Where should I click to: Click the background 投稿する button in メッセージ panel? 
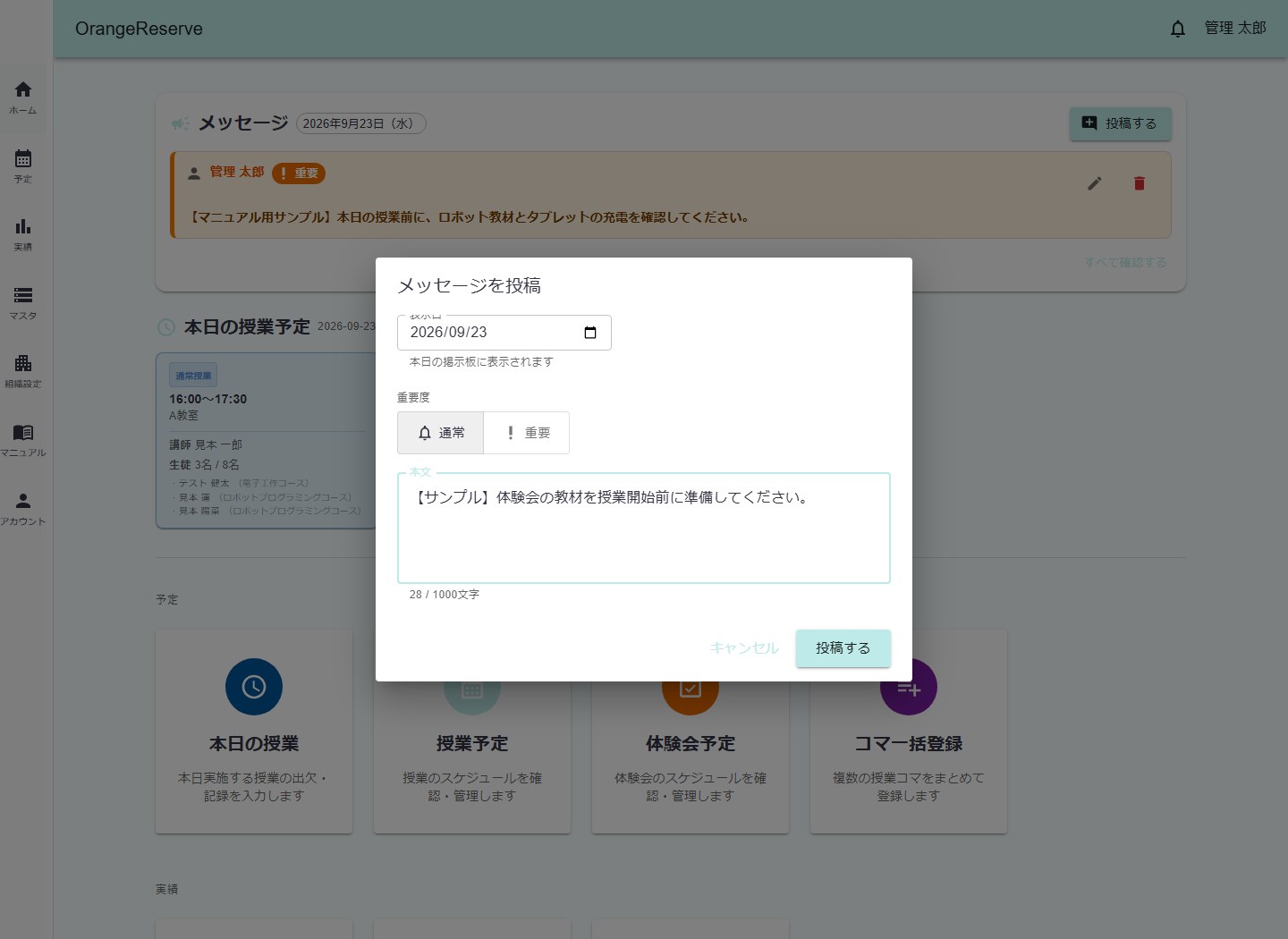coord(1121,123)
